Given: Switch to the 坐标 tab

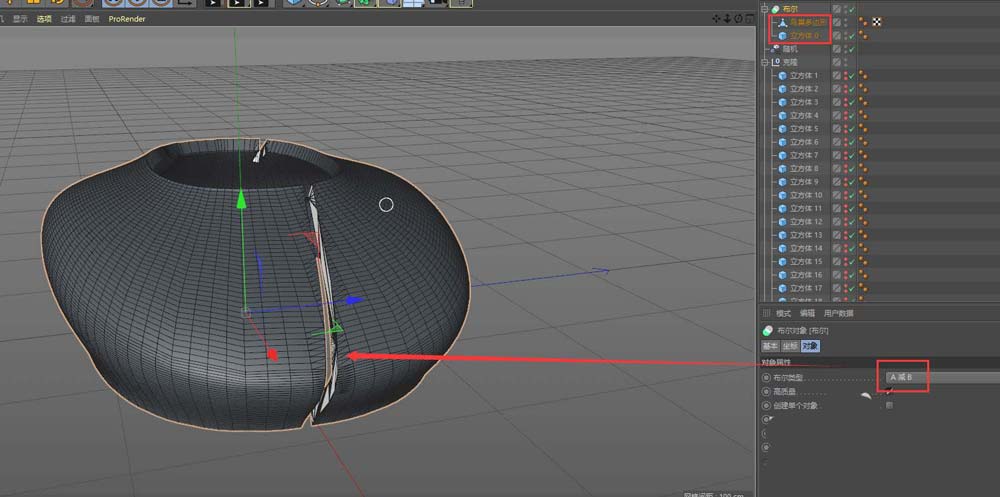Looking at the screenshot, I should [x=790, y=346].
